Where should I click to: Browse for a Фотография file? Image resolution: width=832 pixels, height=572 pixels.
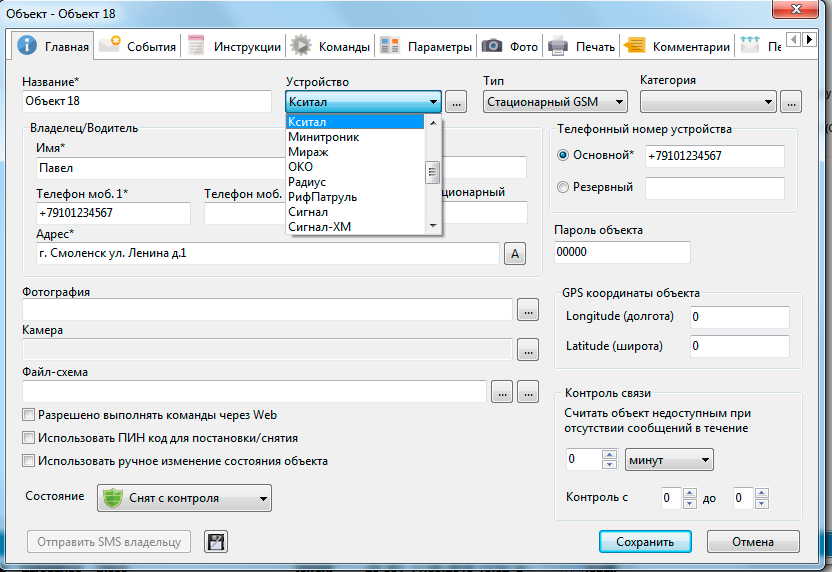tap(528, 309)
